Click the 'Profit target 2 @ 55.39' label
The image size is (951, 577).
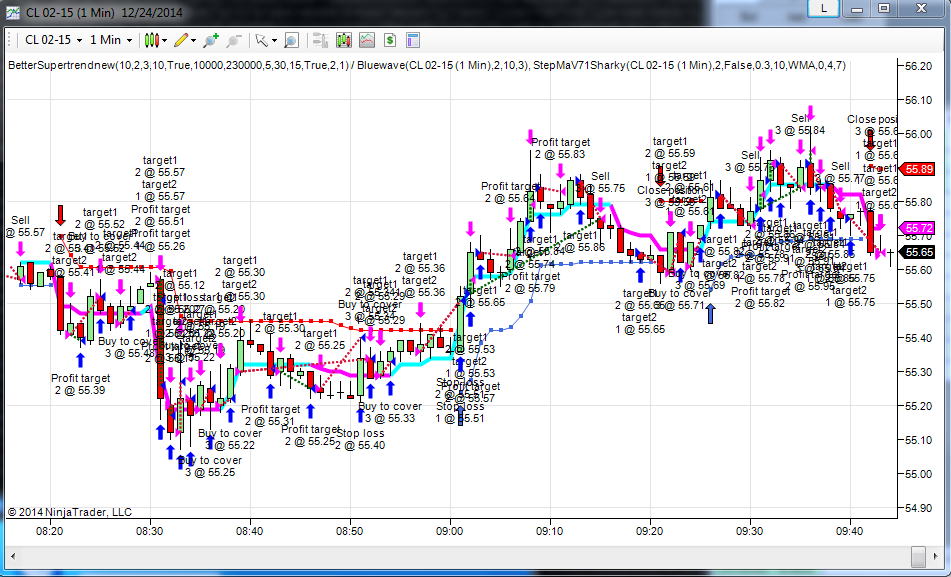[x=81, y=384]
